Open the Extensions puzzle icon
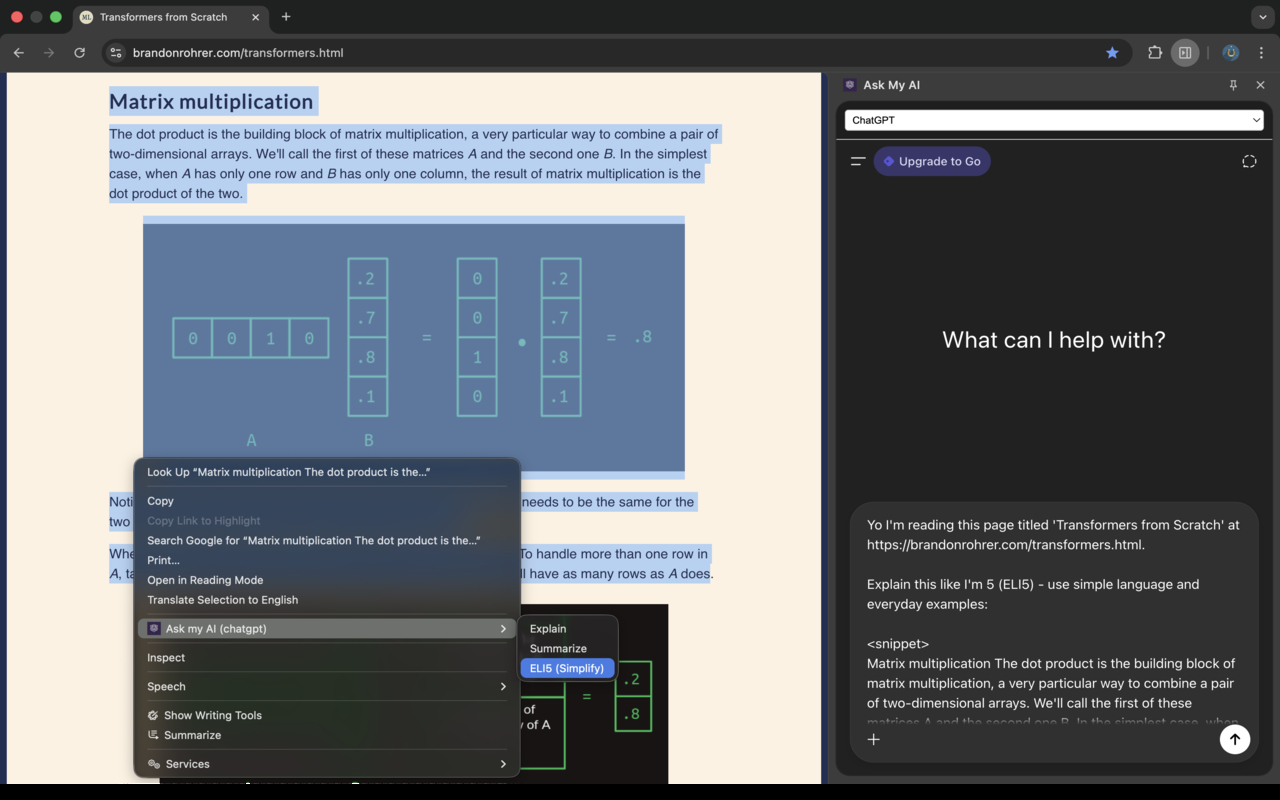Viewport: 1280px width, 800px height. [1155, 53]
